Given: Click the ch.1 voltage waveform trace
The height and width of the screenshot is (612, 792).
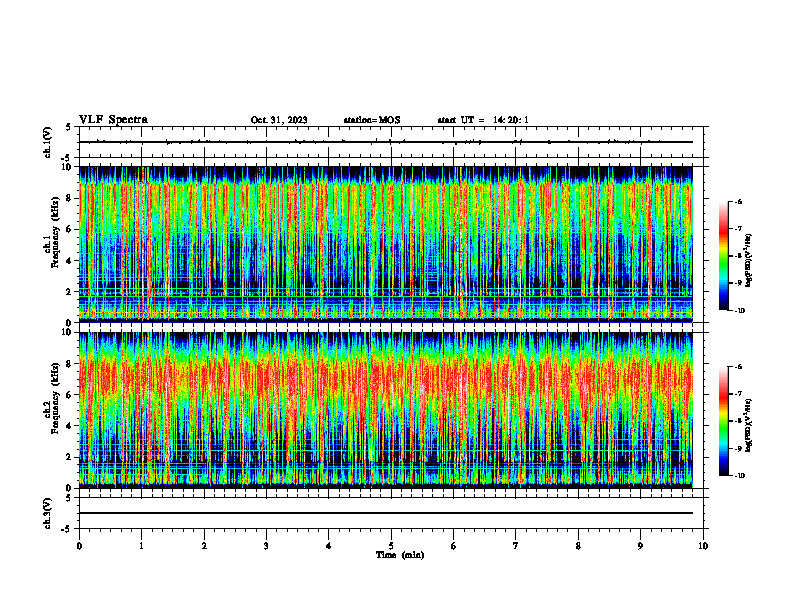Looking at the screenshot, I should point(386,142).
